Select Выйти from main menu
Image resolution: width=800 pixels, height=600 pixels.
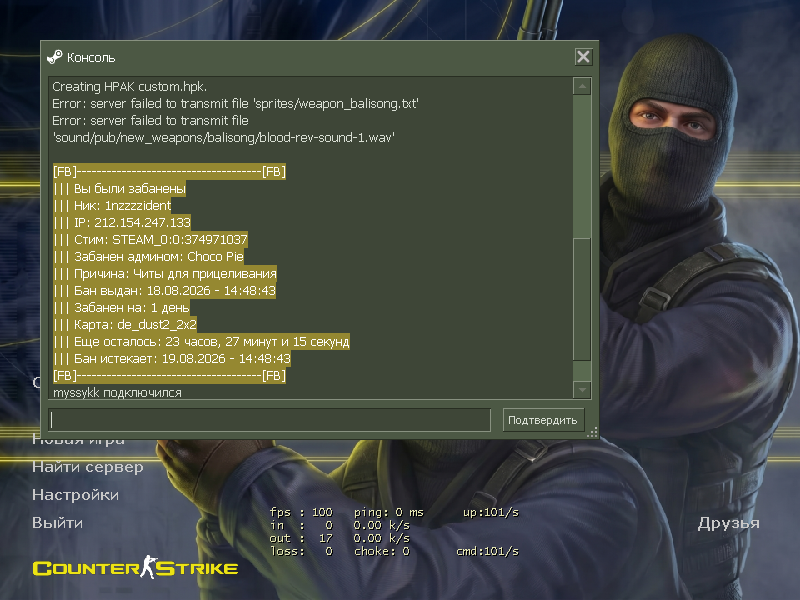tap(57, 523)
